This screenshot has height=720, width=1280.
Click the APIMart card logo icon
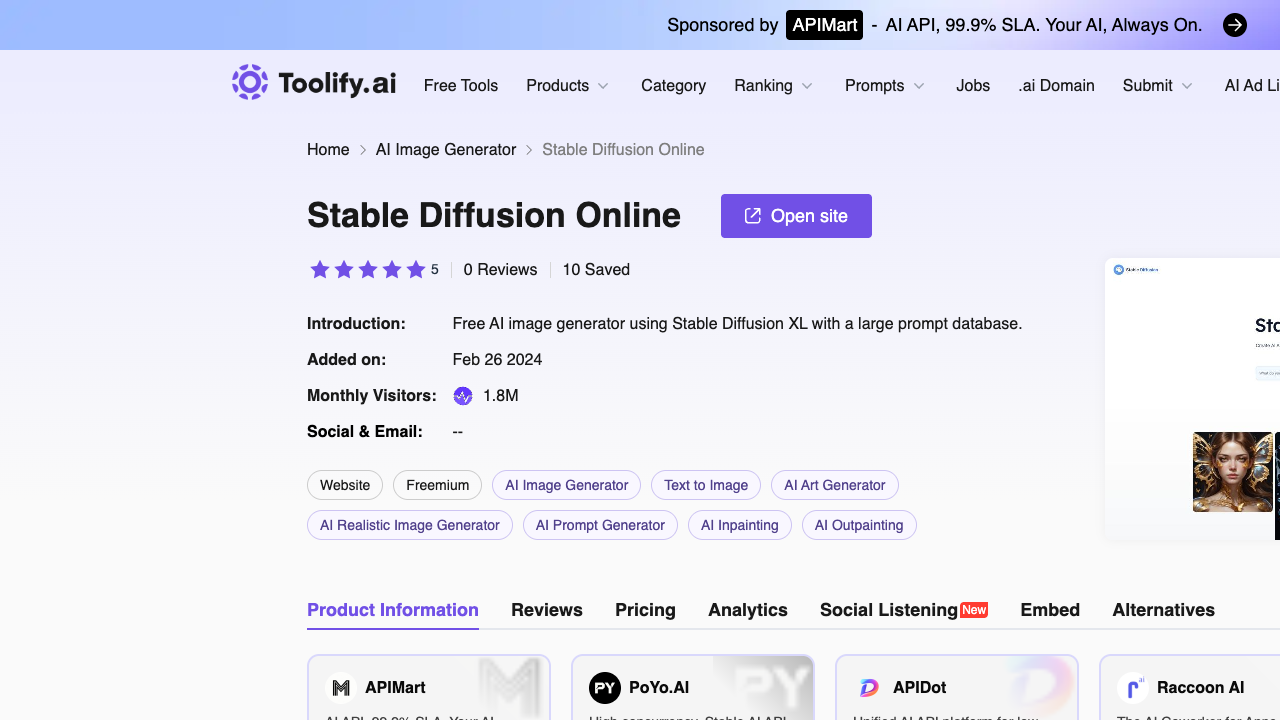click(x=342, y=688)
